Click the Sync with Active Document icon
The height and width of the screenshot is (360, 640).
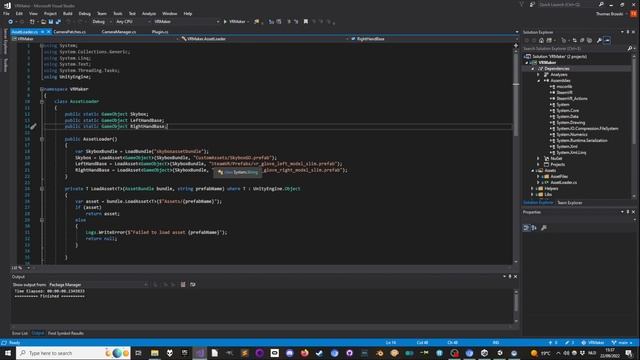click(x=575, y=40)
